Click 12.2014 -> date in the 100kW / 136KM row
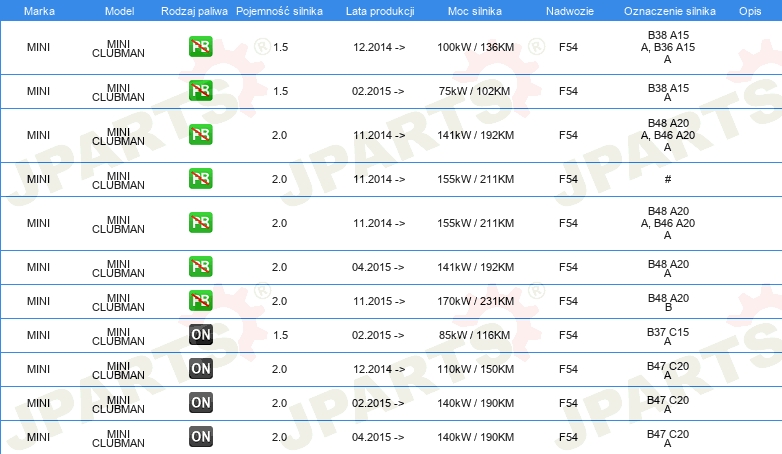The image size is (782, 454). tap(379, 47)
